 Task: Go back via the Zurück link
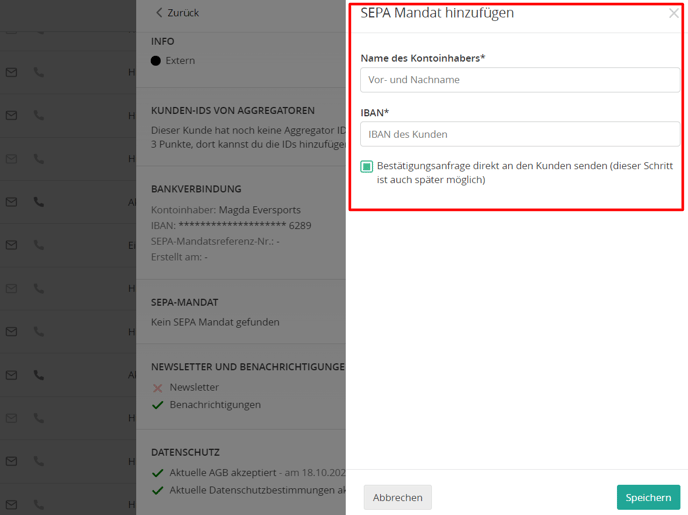[178, 13]
